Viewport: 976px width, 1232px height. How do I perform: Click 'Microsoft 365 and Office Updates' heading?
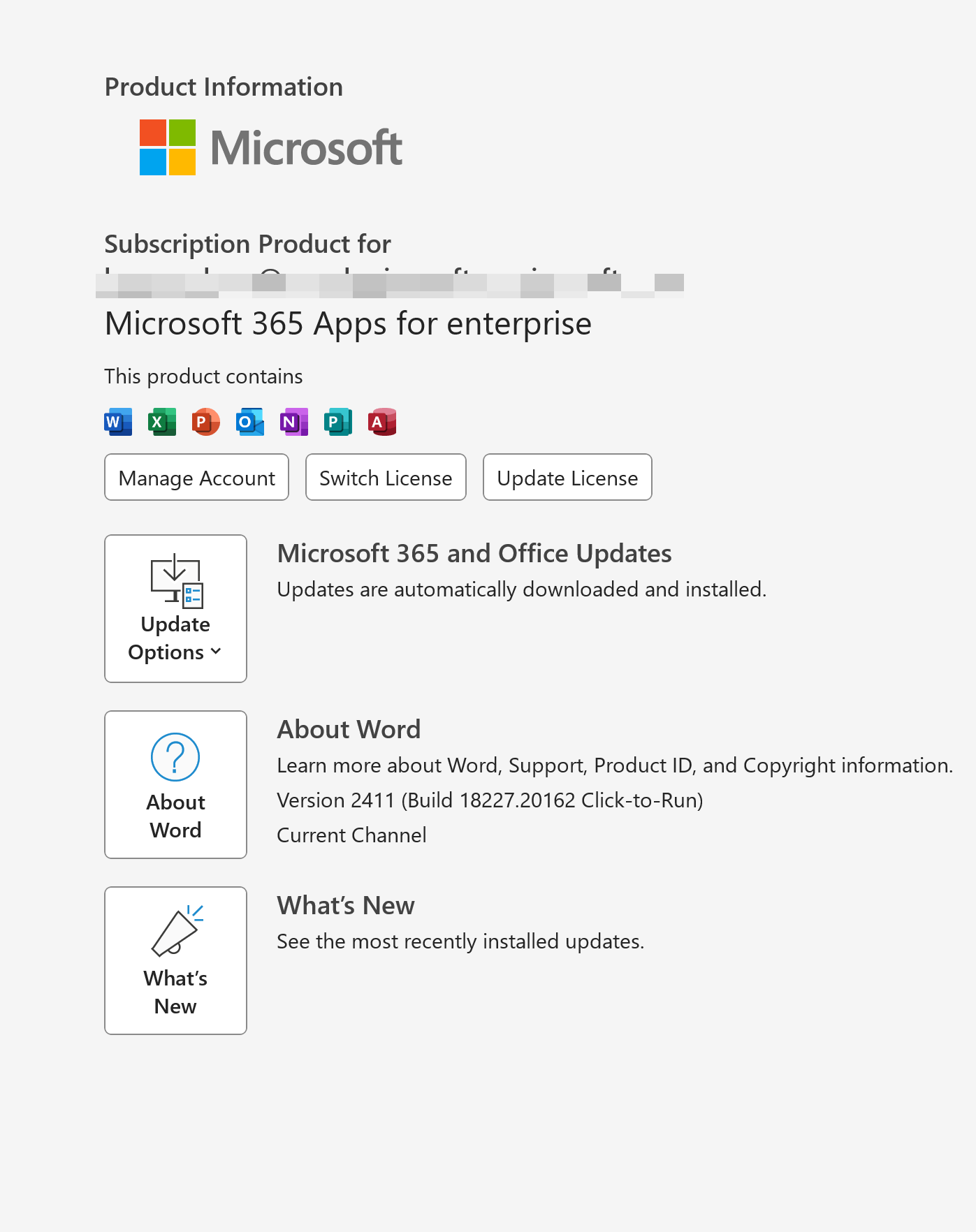point(474,554)
